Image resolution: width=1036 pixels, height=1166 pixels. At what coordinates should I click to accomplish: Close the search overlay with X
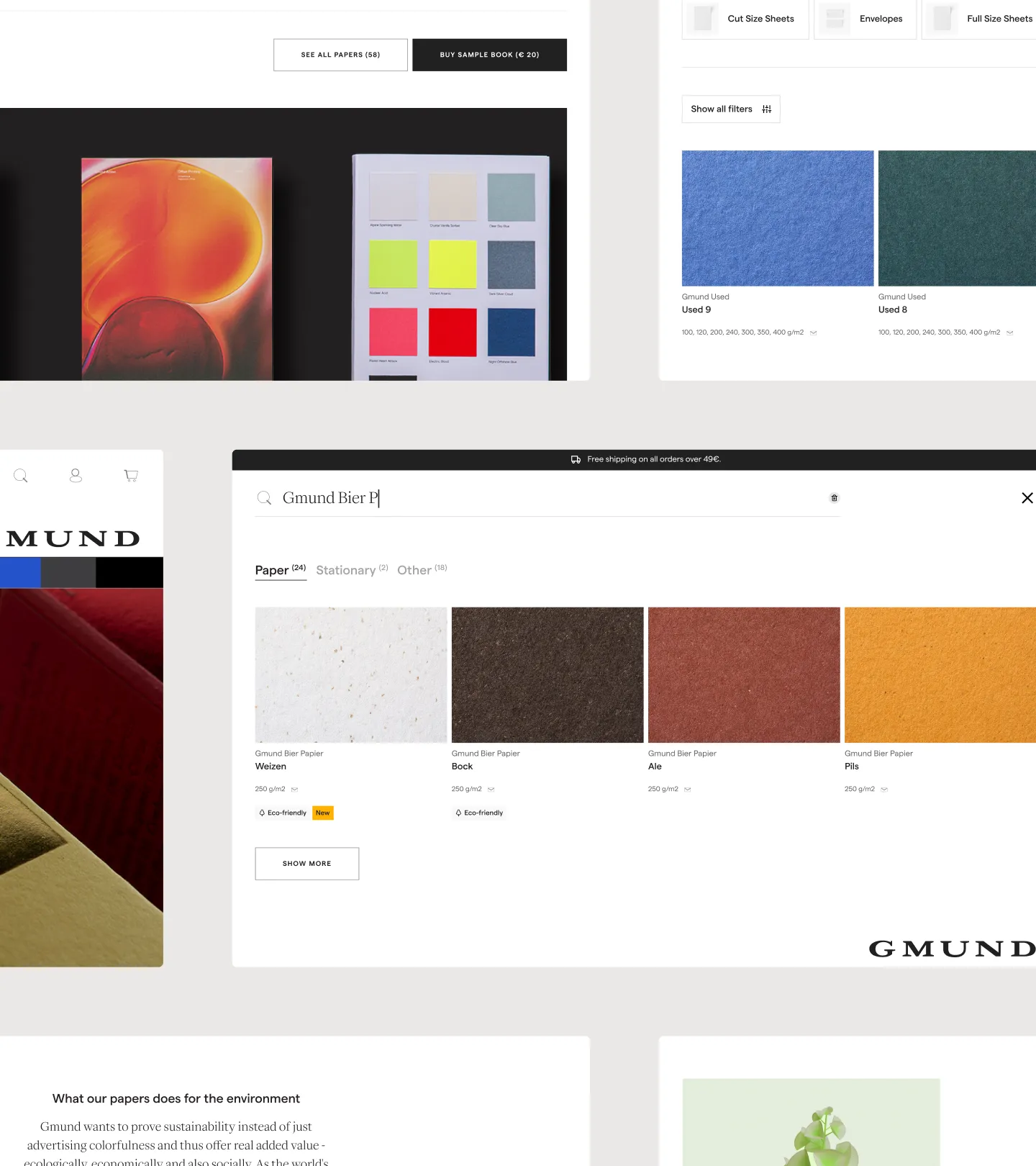[x=1027, y=498]
